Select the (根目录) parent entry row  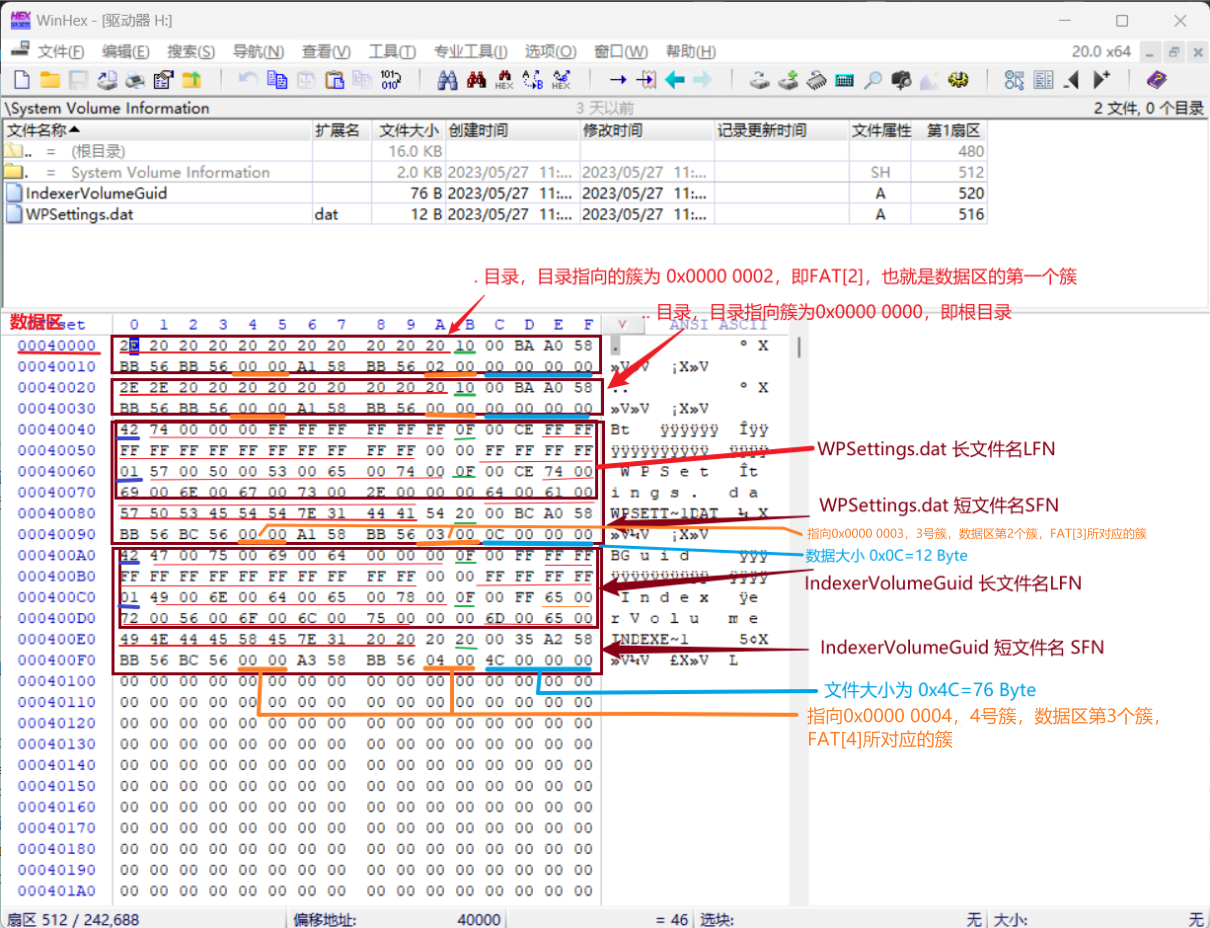[495, 151]
